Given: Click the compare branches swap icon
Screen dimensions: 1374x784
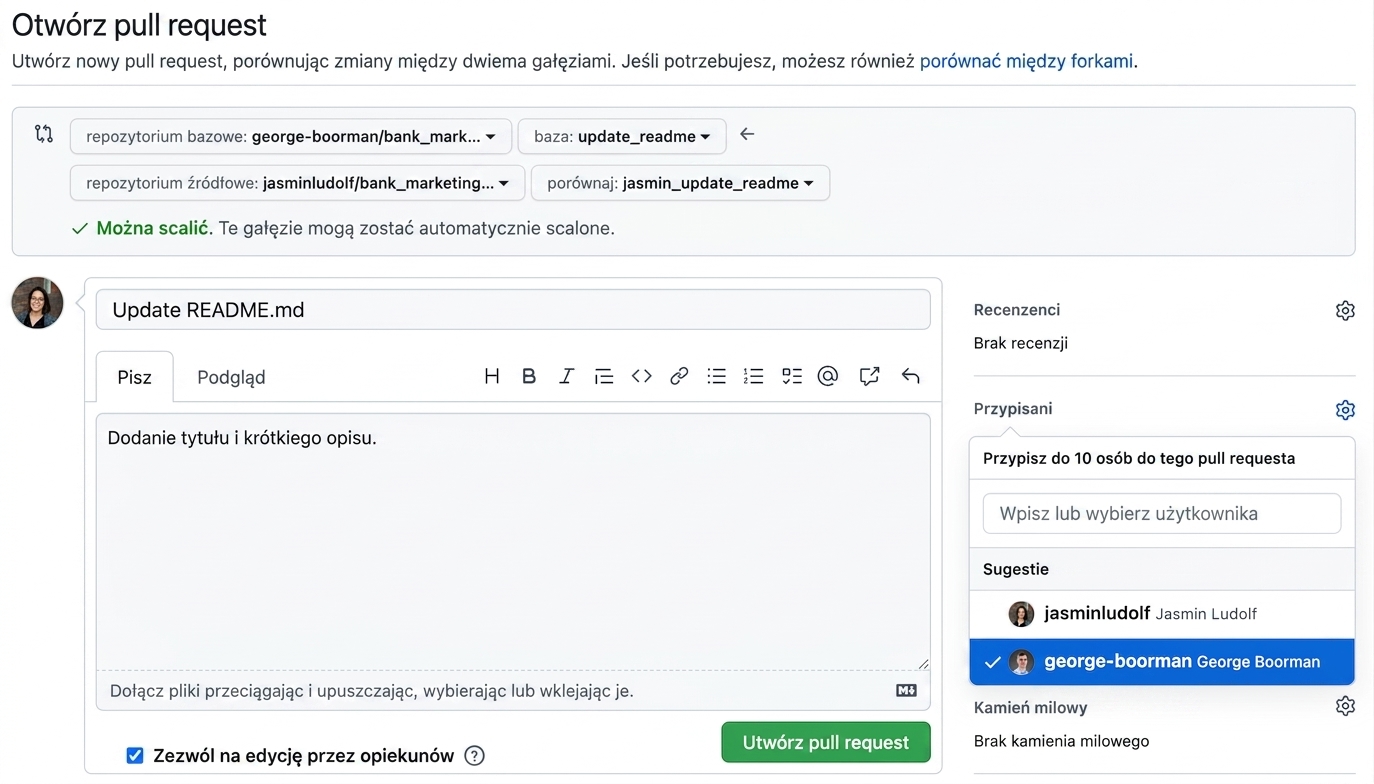Looking at the screenshot, I should pos(44,134).
